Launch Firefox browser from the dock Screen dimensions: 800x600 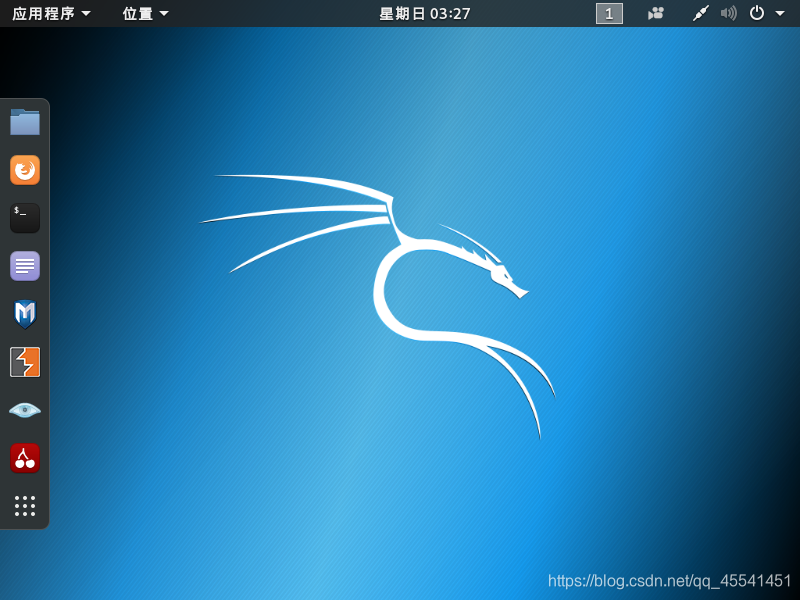[x=25, y=170]
